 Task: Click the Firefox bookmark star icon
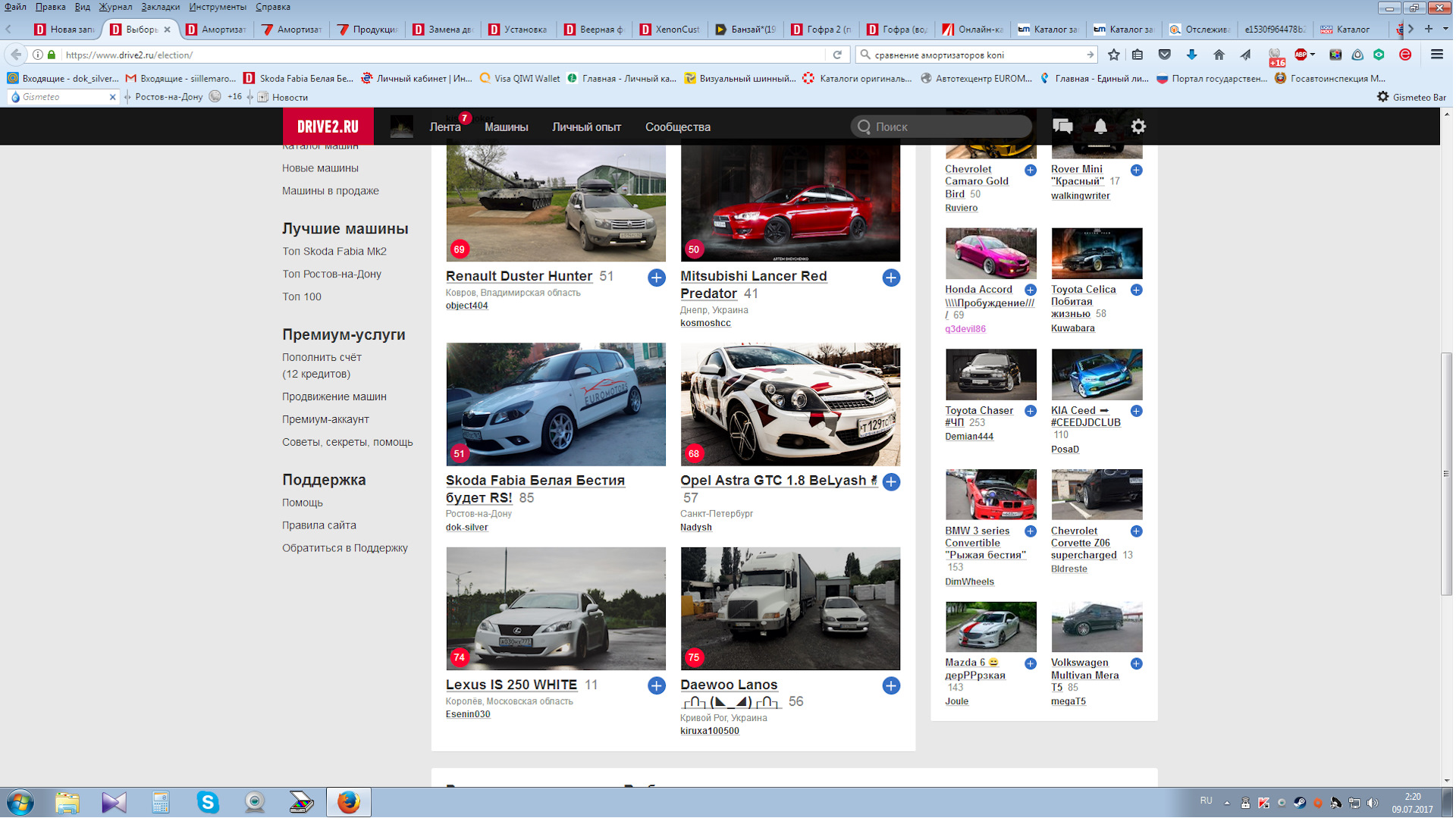click(x=1113, y=55)
